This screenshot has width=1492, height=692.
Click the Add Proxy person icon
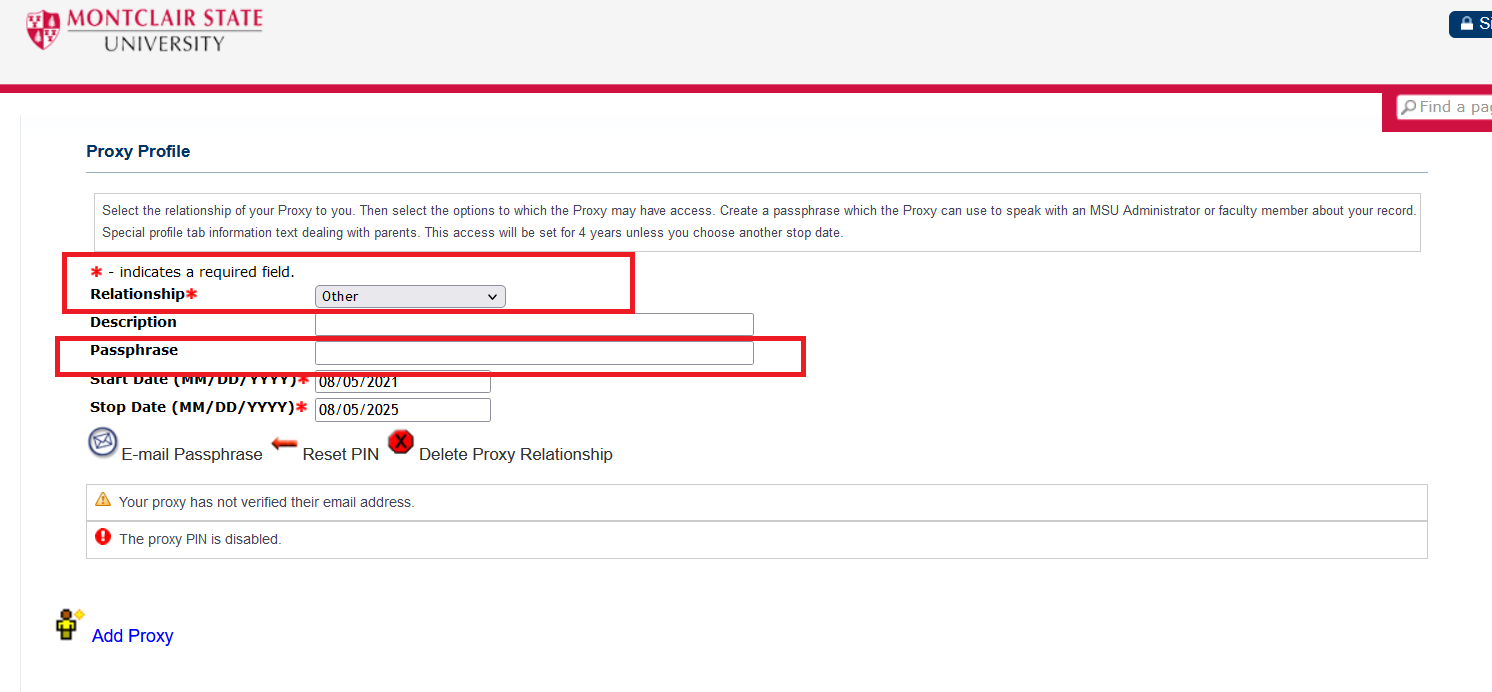click(67, 624)
